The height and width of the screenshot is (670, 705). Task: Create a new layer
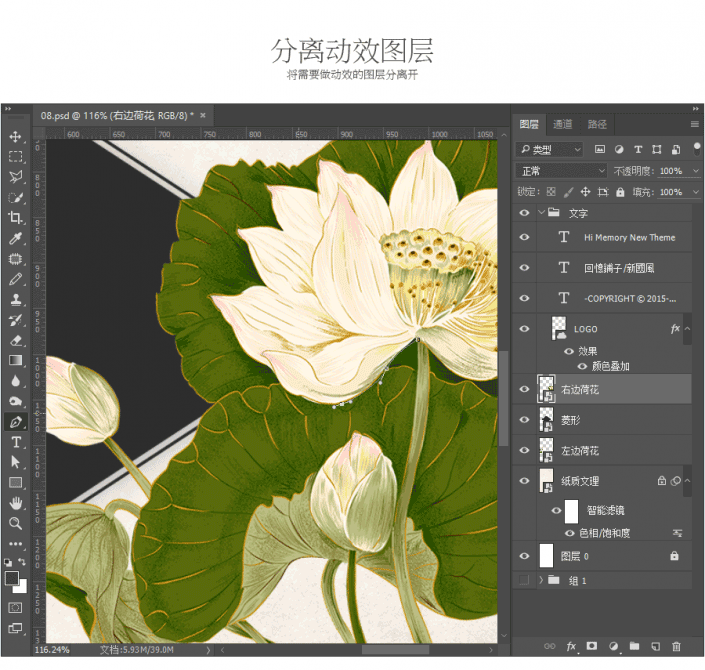pos(656,646)
